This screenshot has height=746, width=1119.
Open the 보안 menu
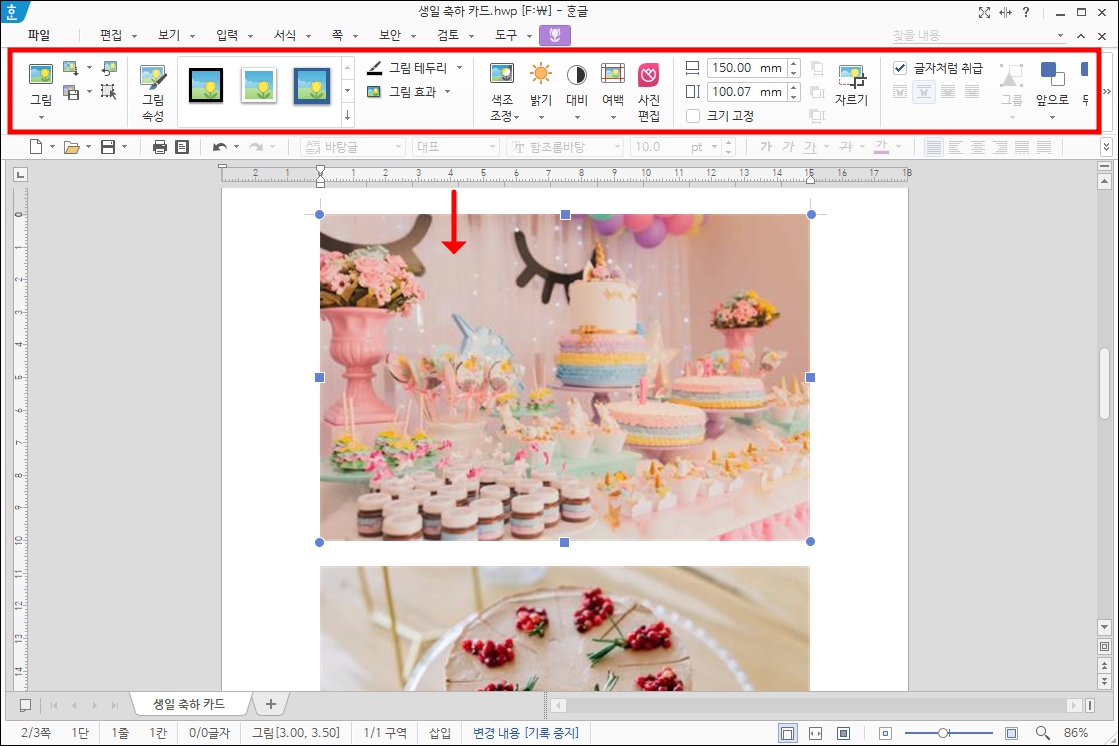tap(390, 35)
